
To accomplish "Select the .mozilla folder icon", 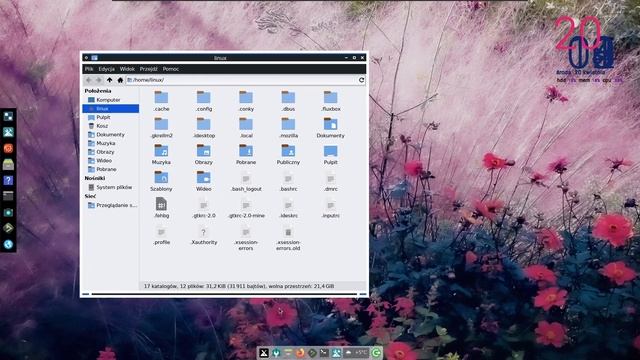I will click(288, 124).
